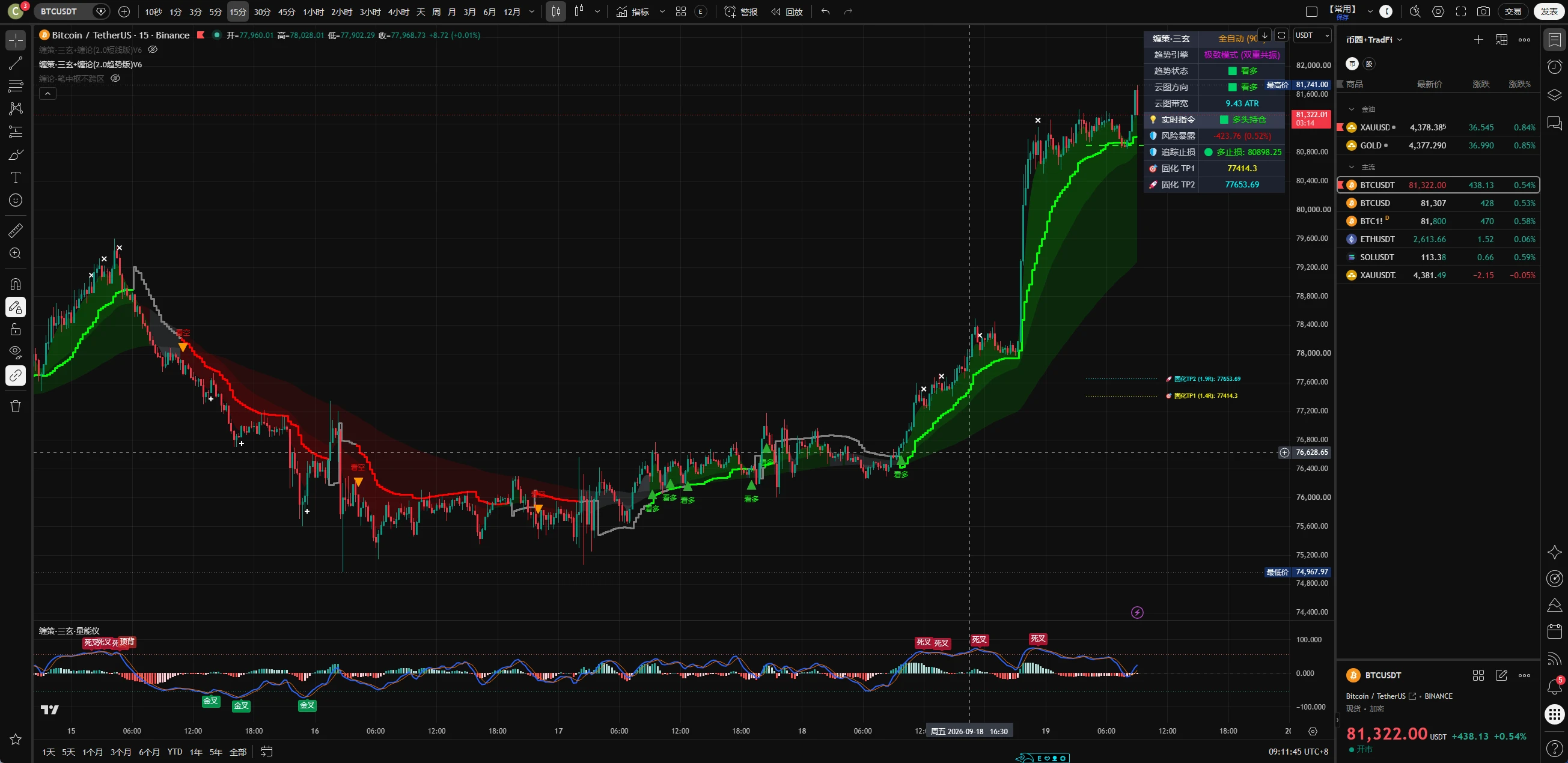The width and height of the screenshot is (1568, 763).
Task: Open the notifications bell
Action: (1555, 687)
